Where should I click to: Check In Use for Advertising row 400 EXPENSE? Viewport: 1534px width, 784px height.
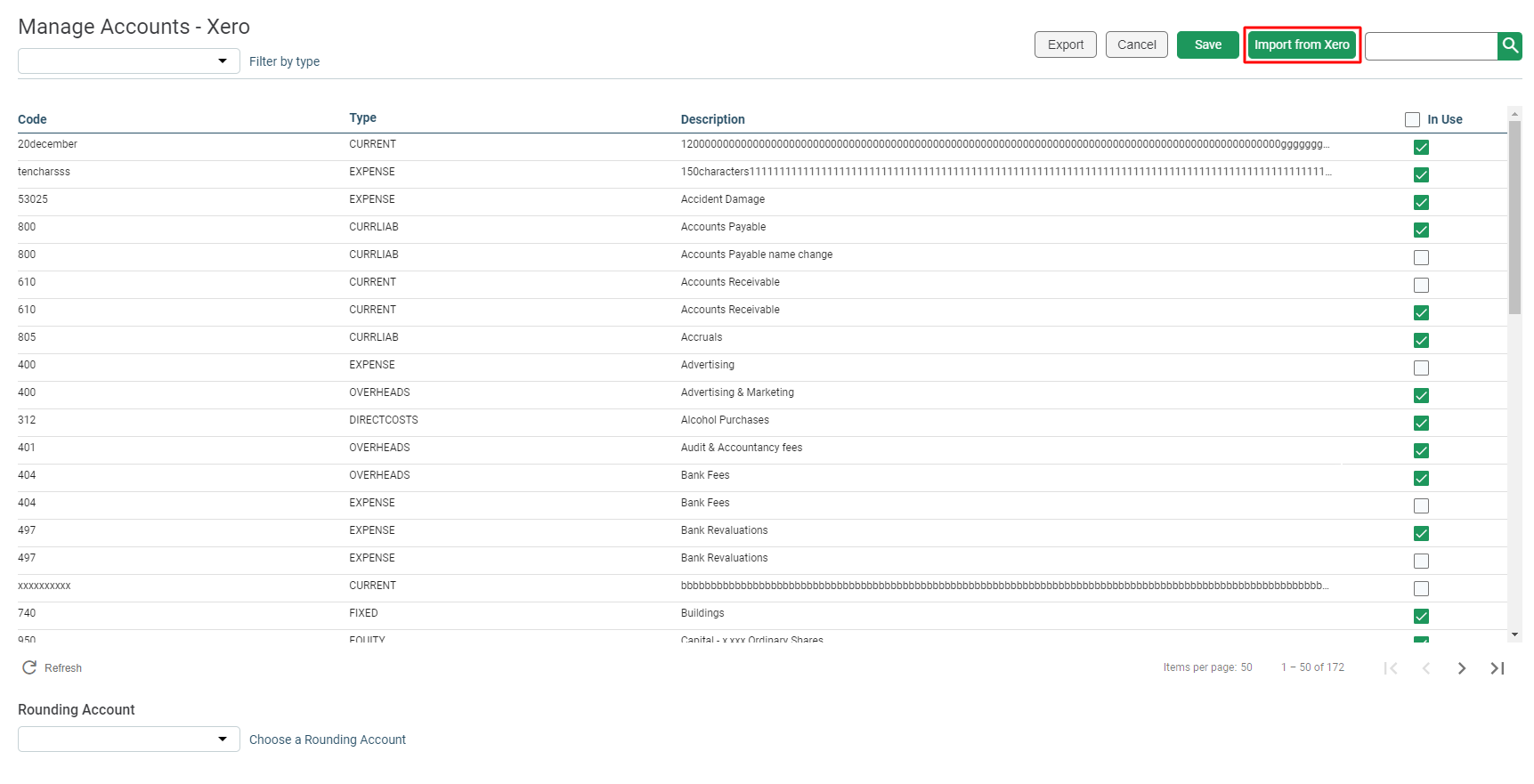[x=1421, y=368]
